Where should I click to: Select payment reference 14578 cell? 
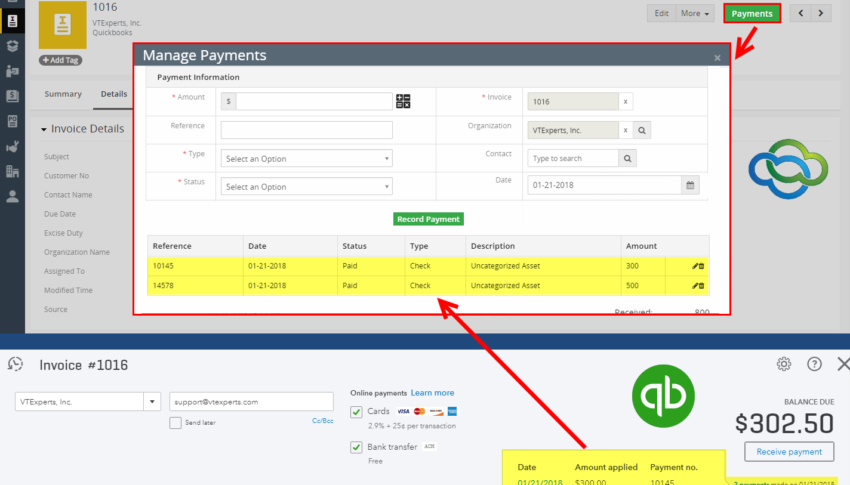pos(195,286)
